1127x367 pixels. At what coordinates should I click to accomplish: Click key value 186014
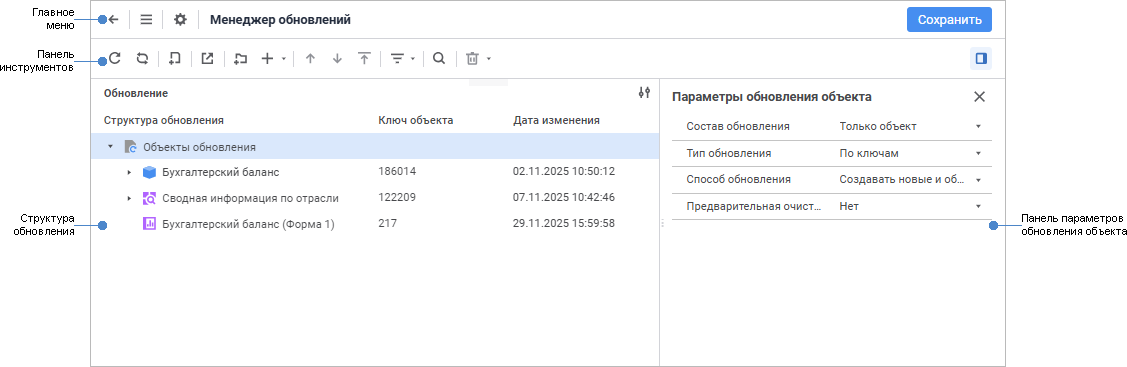click(x=397, y=172)
